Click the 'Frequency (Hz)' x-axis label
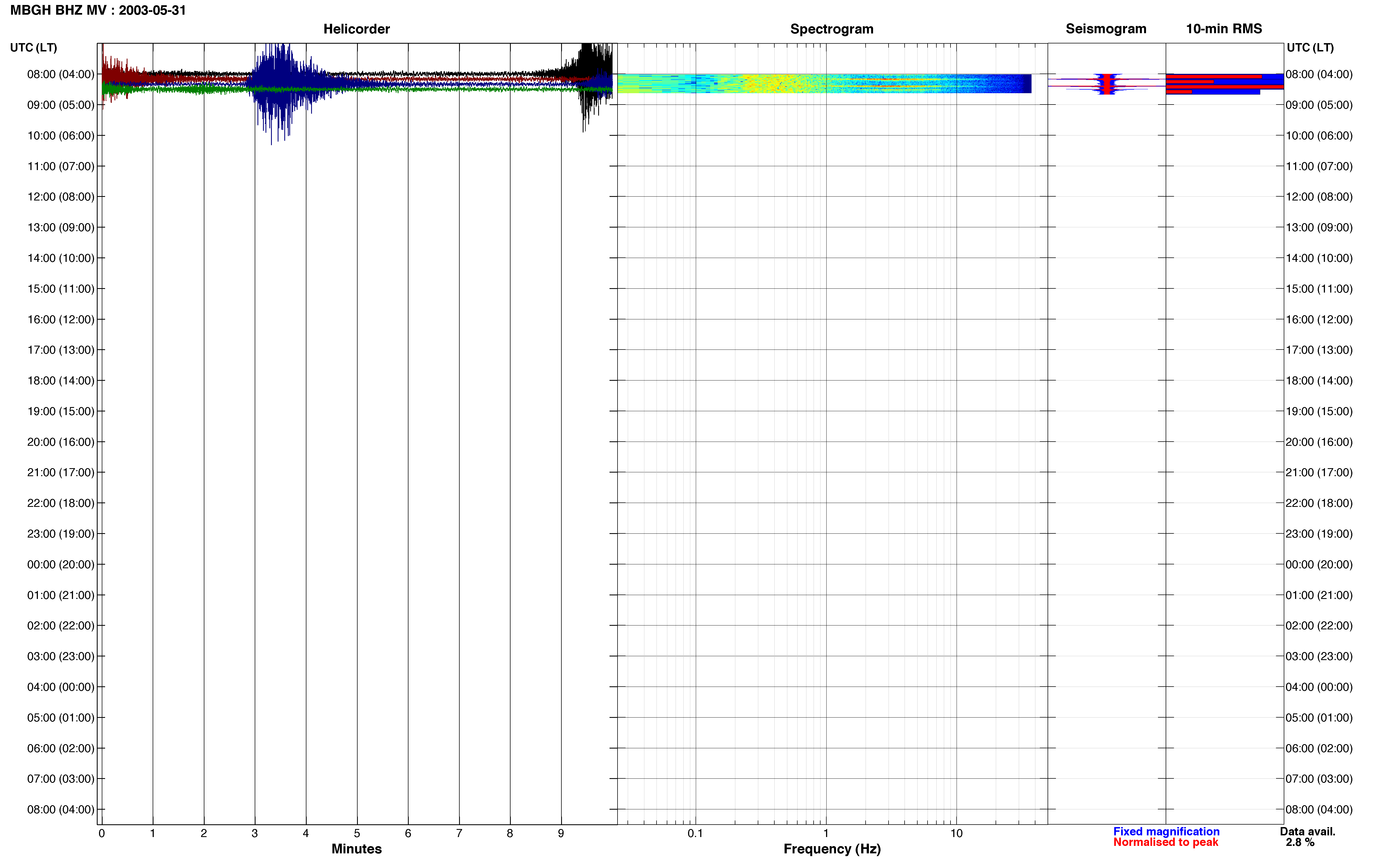The height and width of the screenshot is (868, 1388). [x=832, y=849]
